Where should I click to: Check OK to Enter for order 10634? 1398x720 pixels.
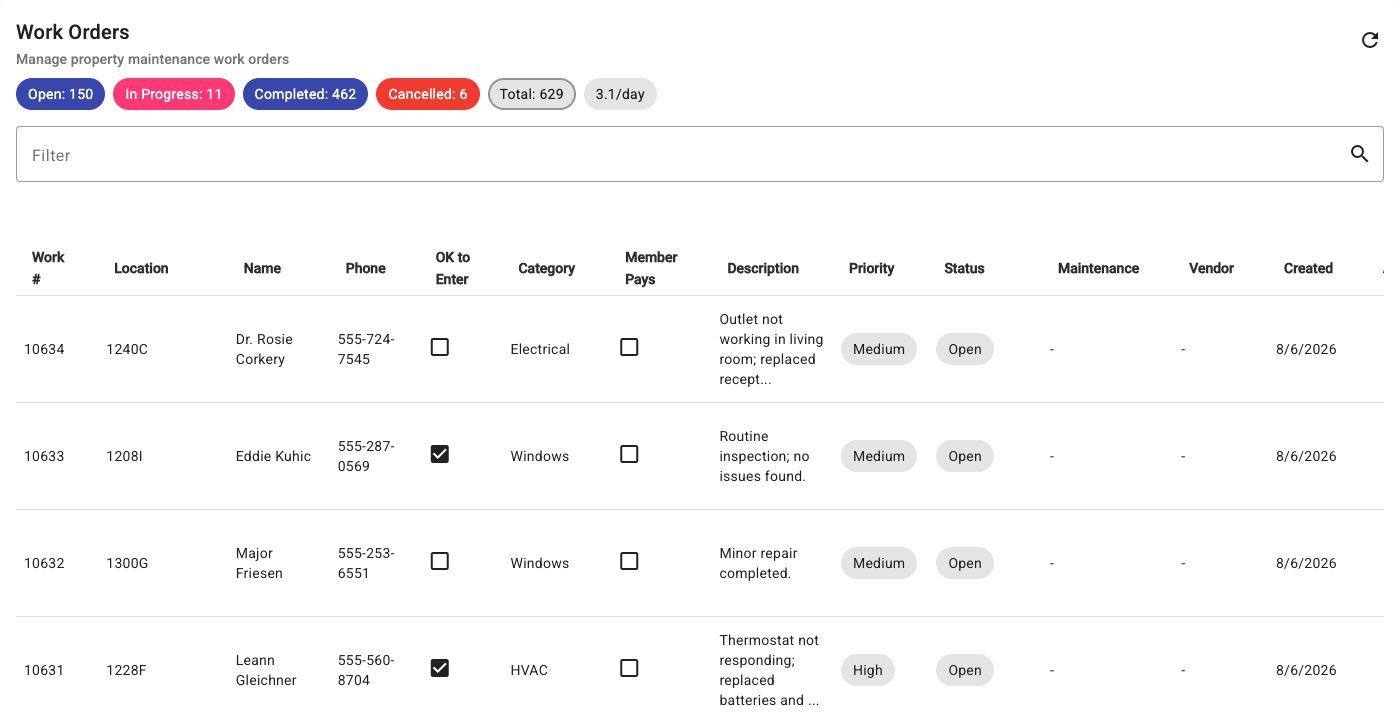(439, 347)
